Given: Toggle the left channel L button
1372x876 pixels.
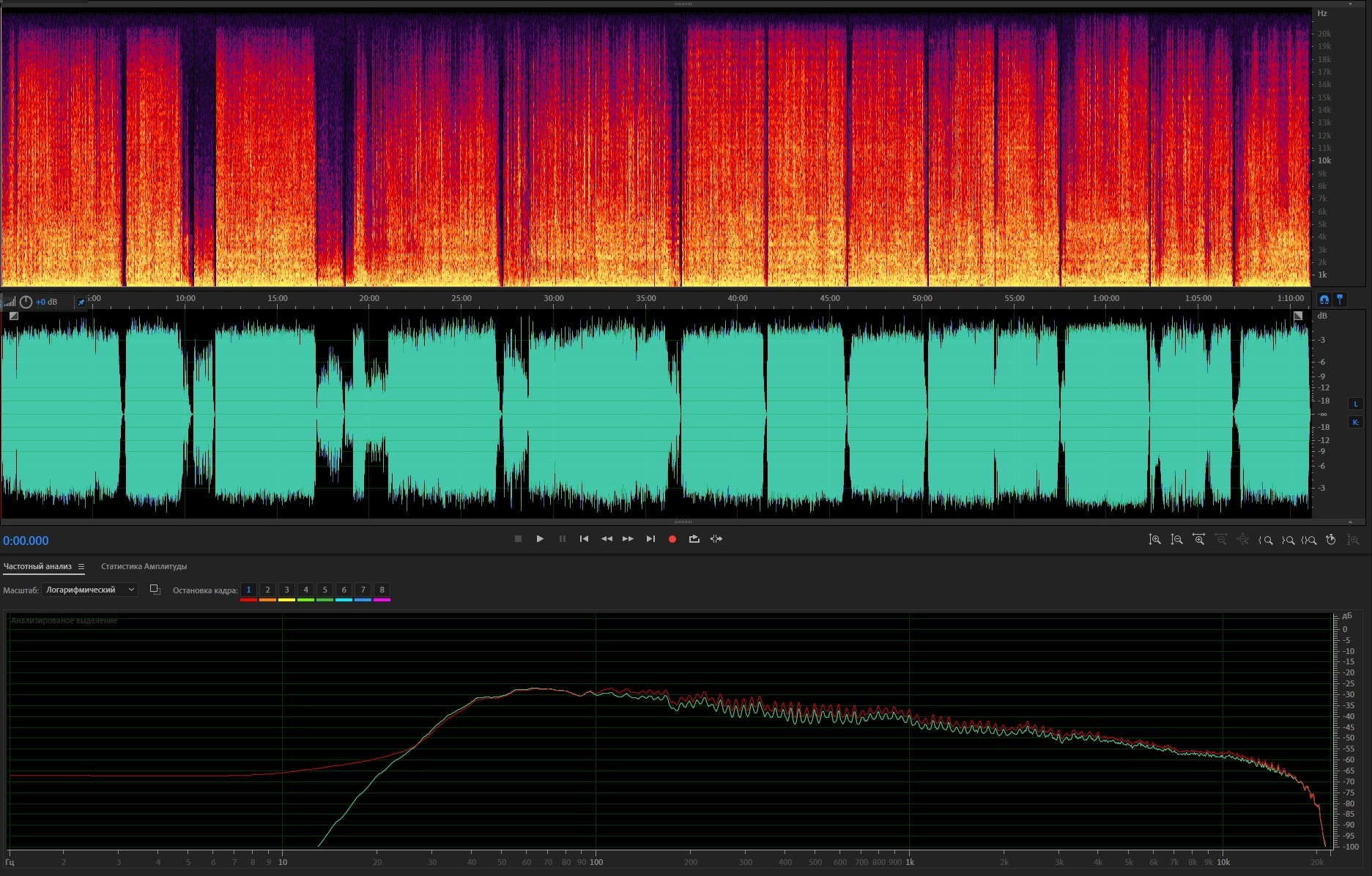Looking at the screenshot, I should (1355, 404).
